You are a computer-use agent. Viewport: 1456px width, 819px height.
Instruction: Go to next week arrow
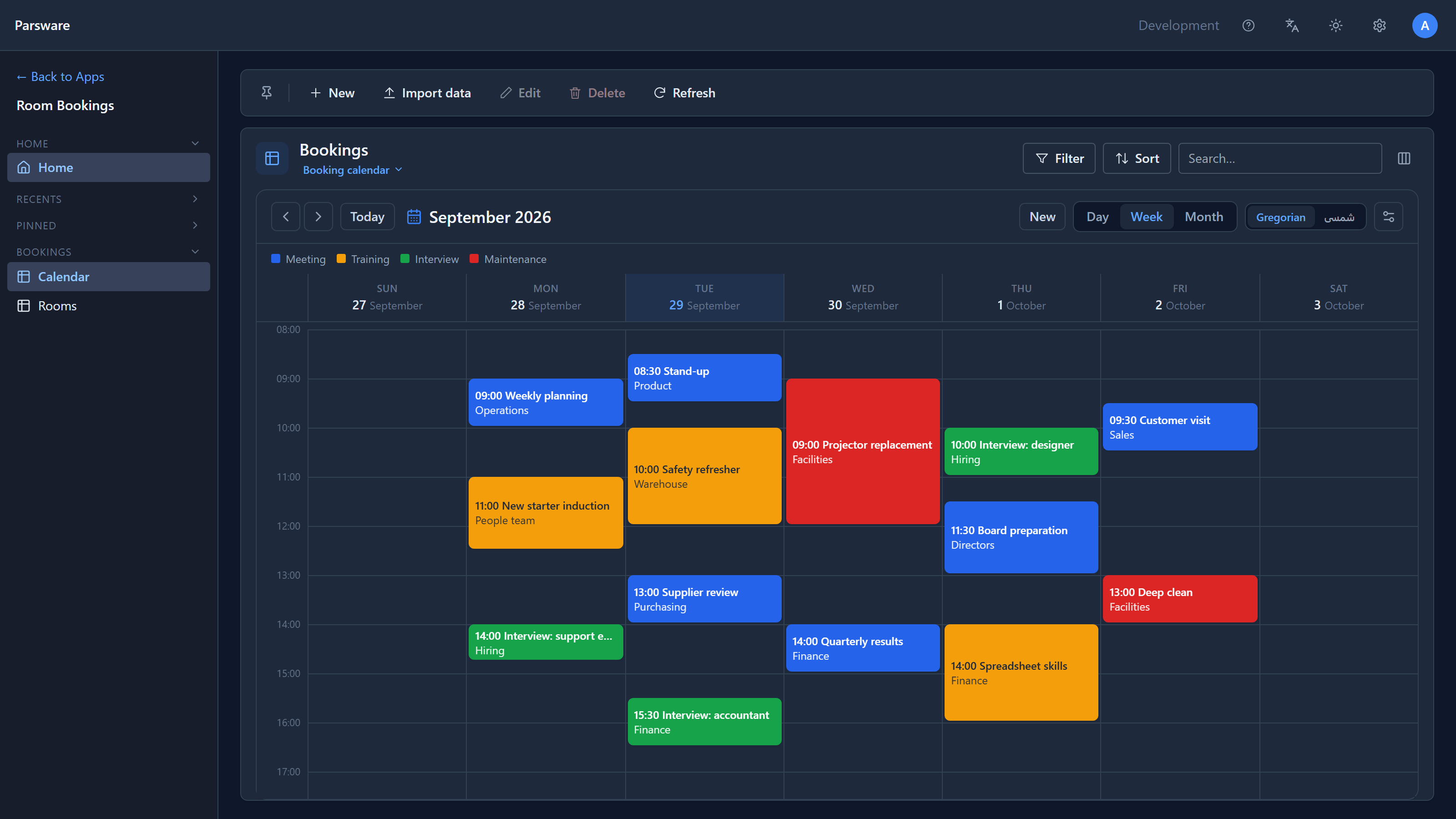pyautogui.click(x=318, y=217)
